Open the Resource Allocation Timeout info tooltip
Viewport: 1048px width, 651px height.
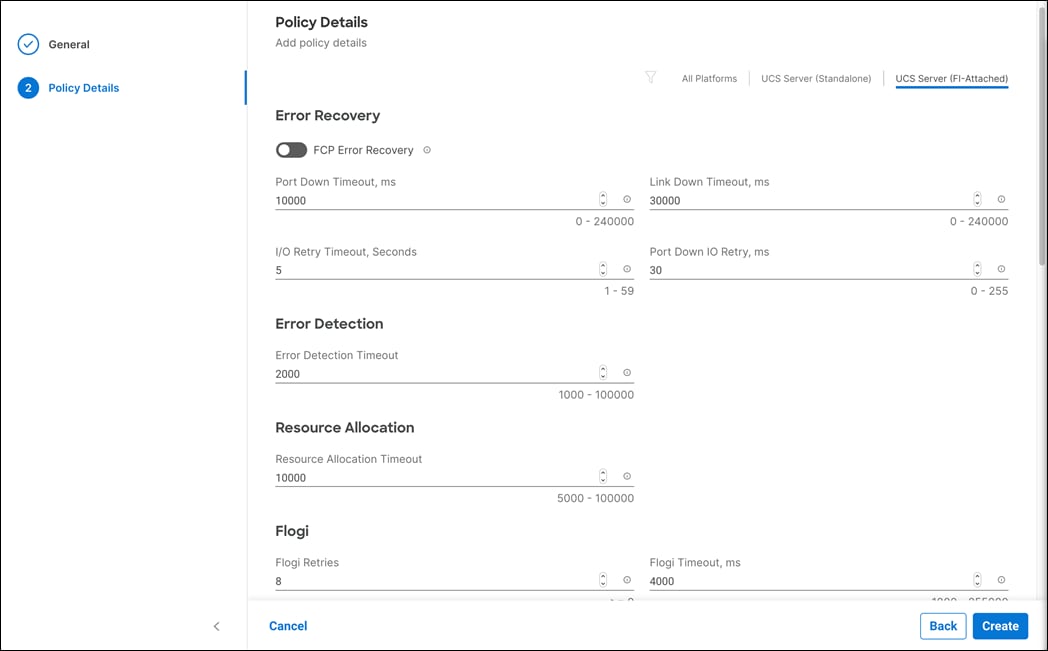point(626,475)
